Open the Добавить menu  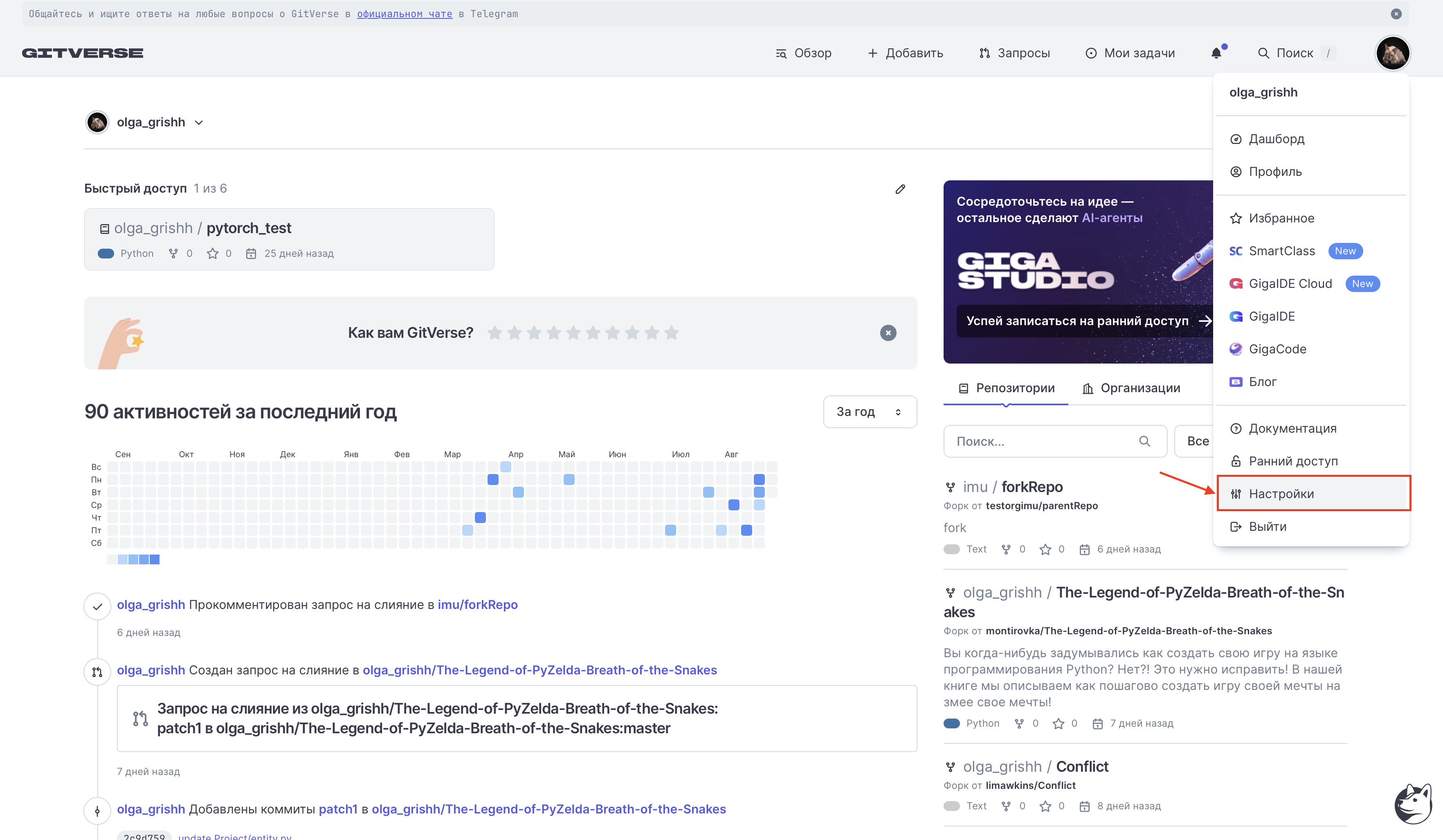pyautogui.click(x=905, y=53)
